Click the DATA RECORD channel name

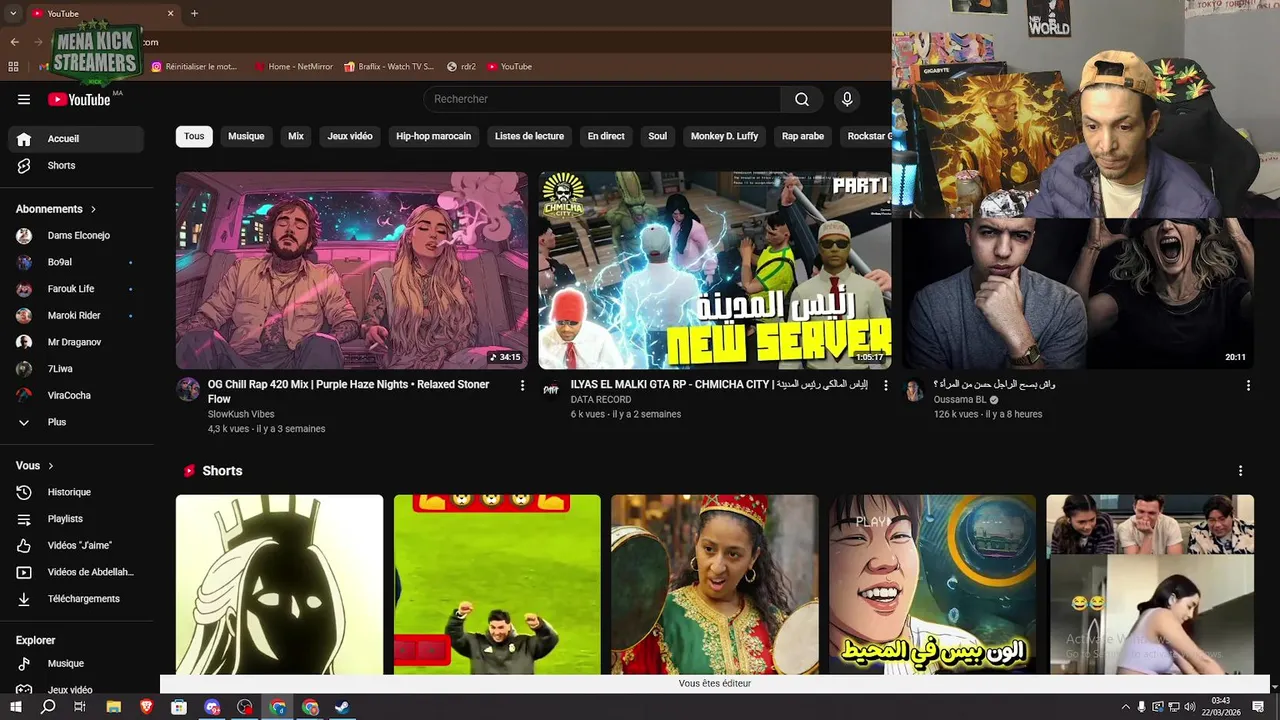[x=601, y=400]
